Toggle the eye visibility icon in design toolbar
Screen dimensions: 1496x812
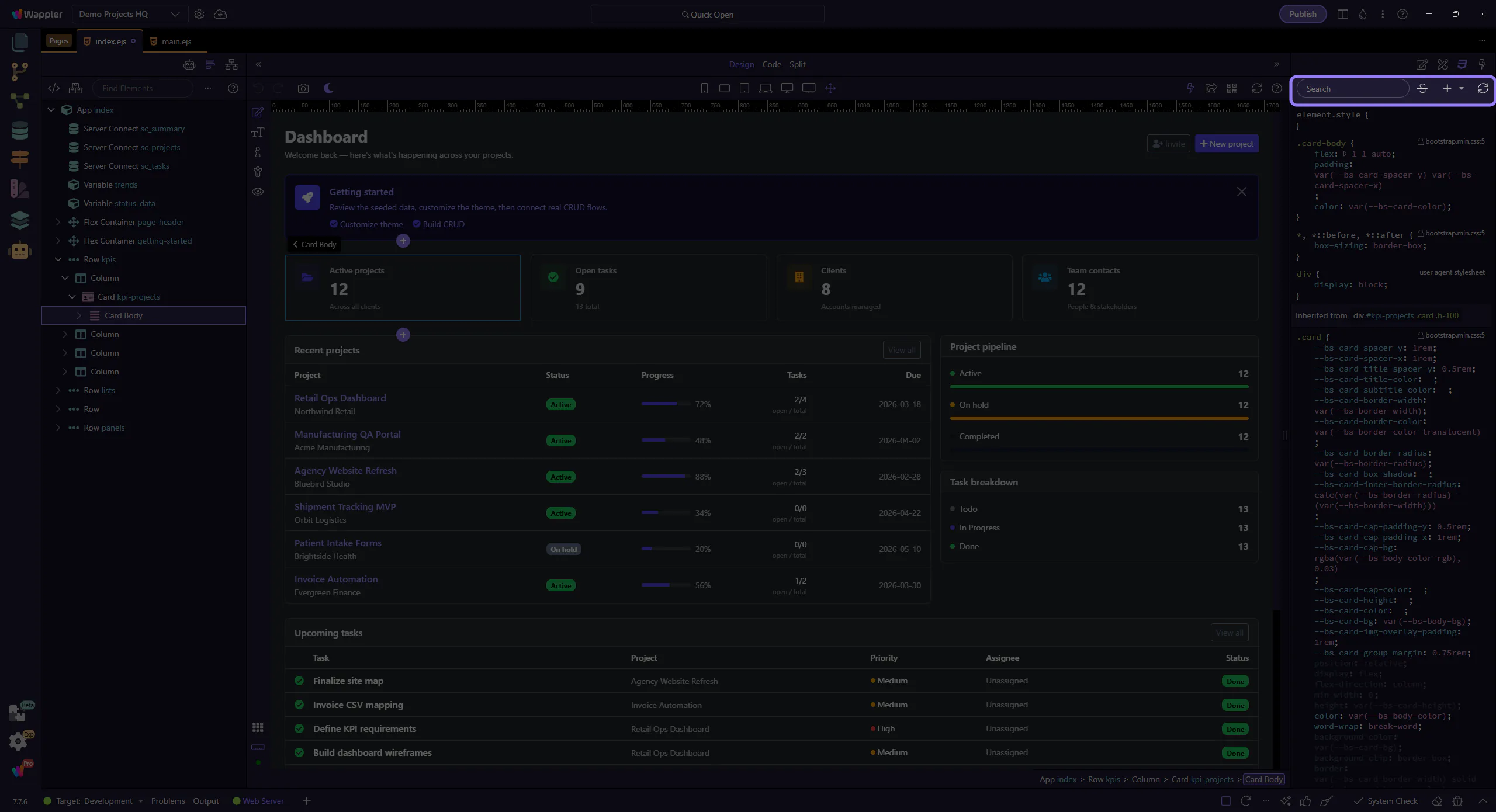pyautogui.click(x=258, y=192)
